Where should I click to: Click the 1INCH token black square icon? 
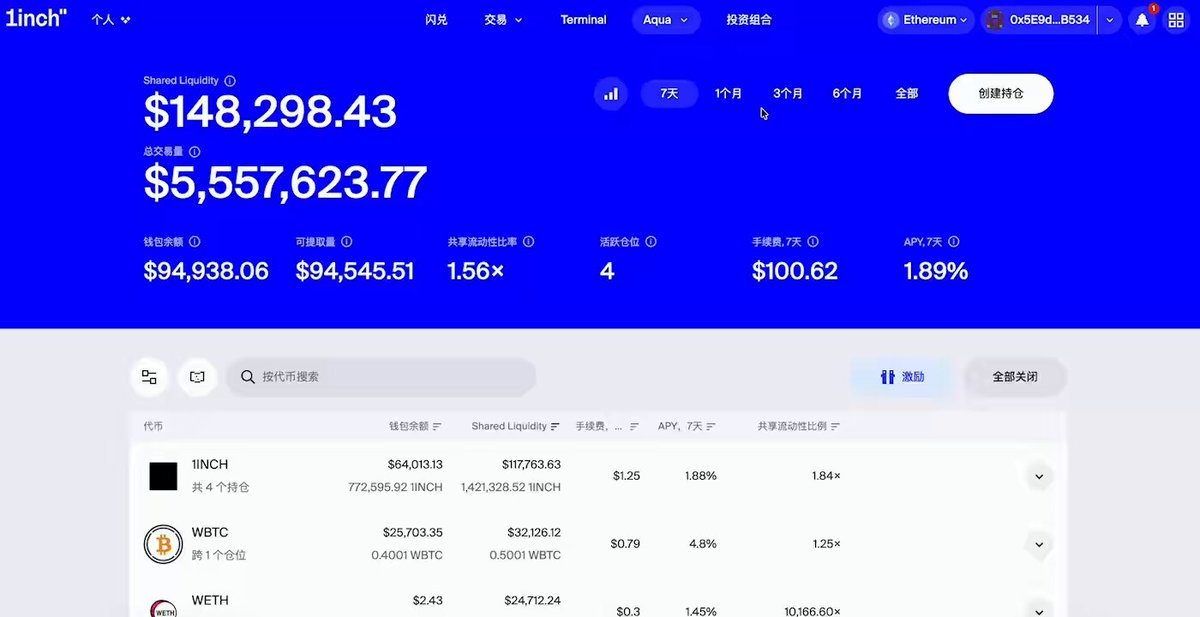pos(163,476)
